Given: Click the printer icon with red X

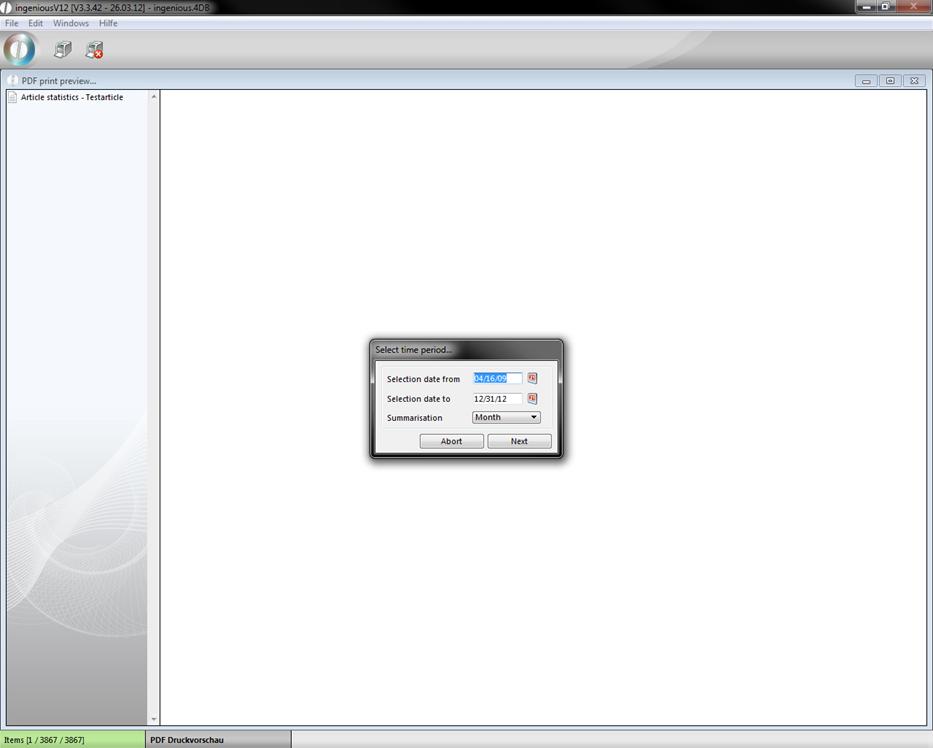Looking at the screenshot, I should point(94,49).
